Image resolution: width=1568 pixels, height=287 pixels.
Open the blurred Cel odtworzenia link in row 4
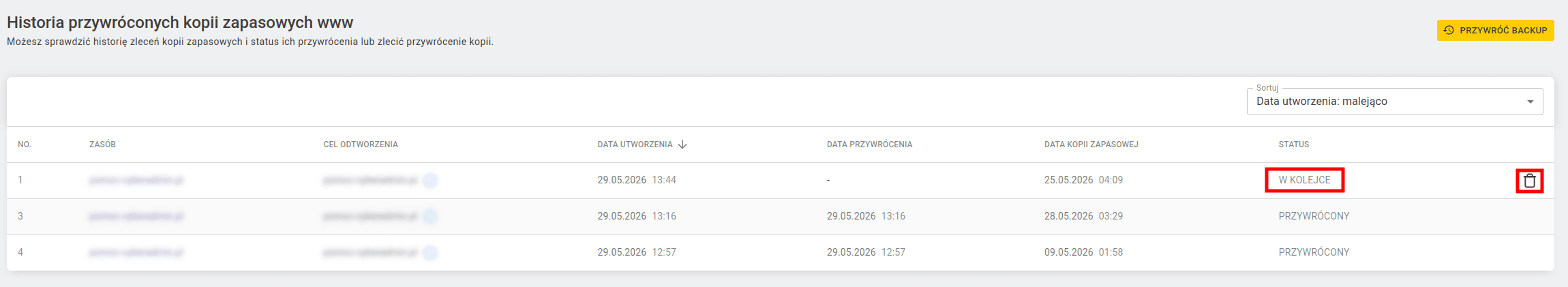tap(370, 252)
